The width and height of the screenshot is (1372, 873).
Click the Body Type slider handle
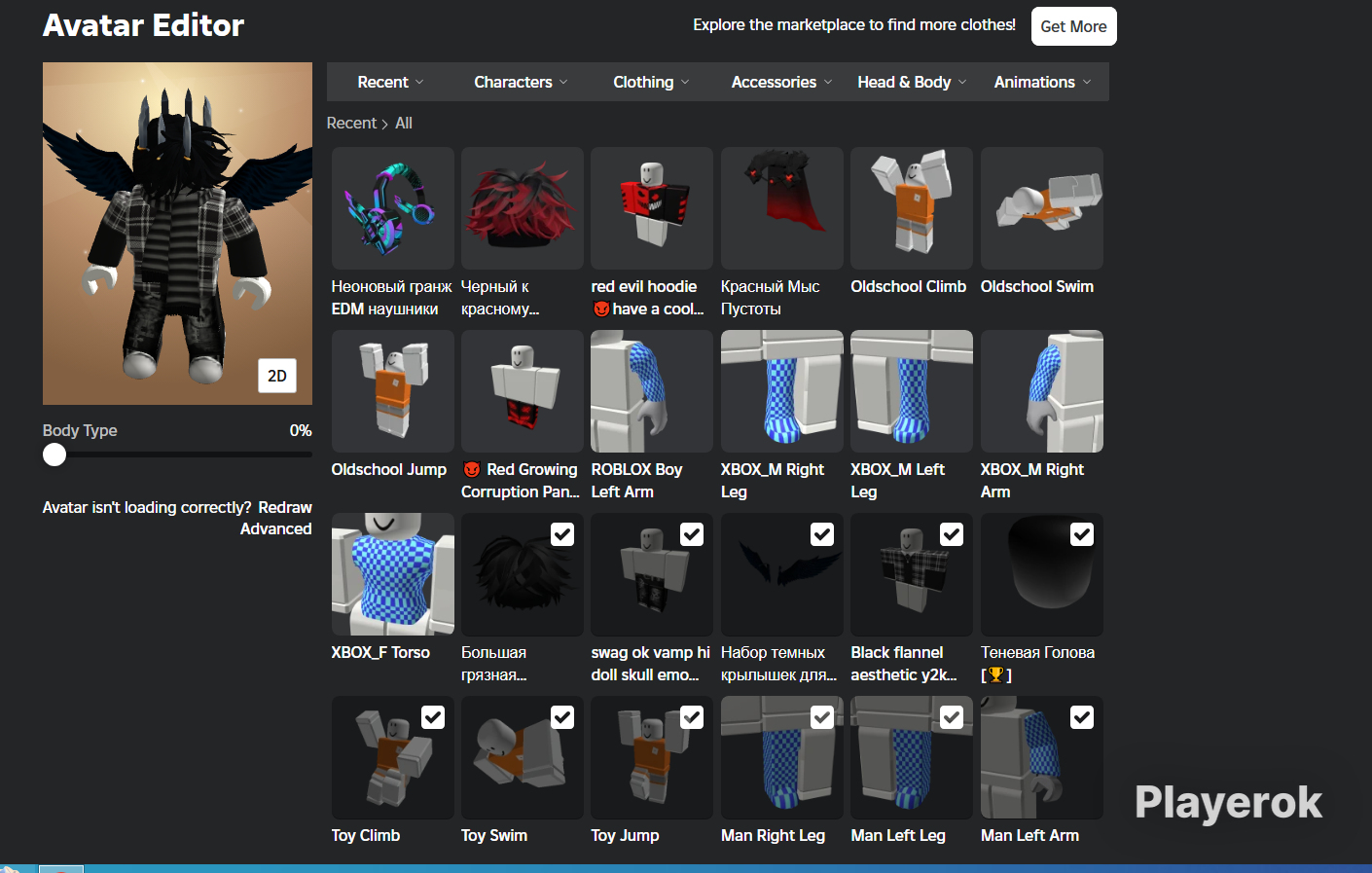tap(54, 455)
